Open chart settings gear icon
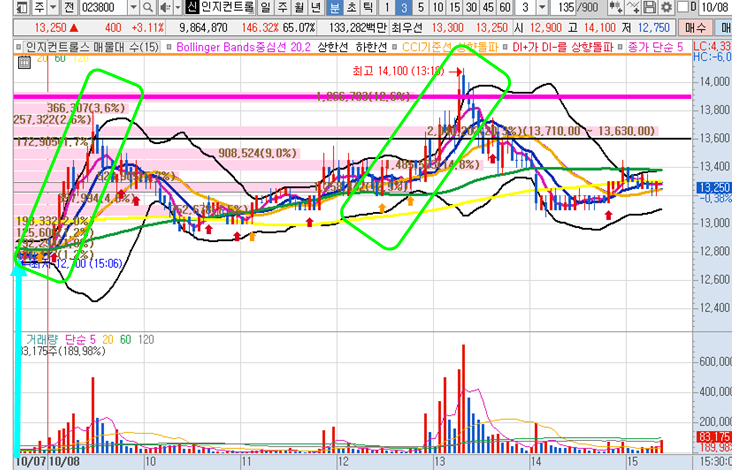732x470 pixels. [666, 7]
